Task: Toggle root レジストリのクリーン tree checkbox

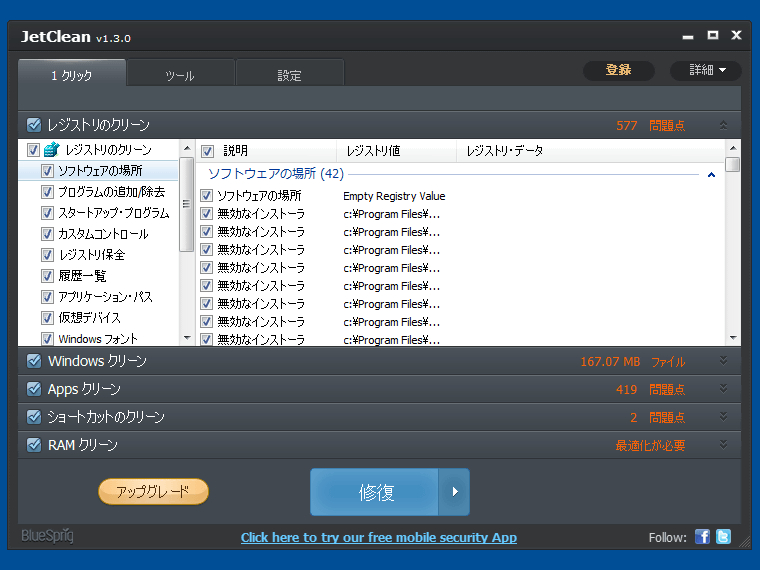Action: click(x=33, y=150)
